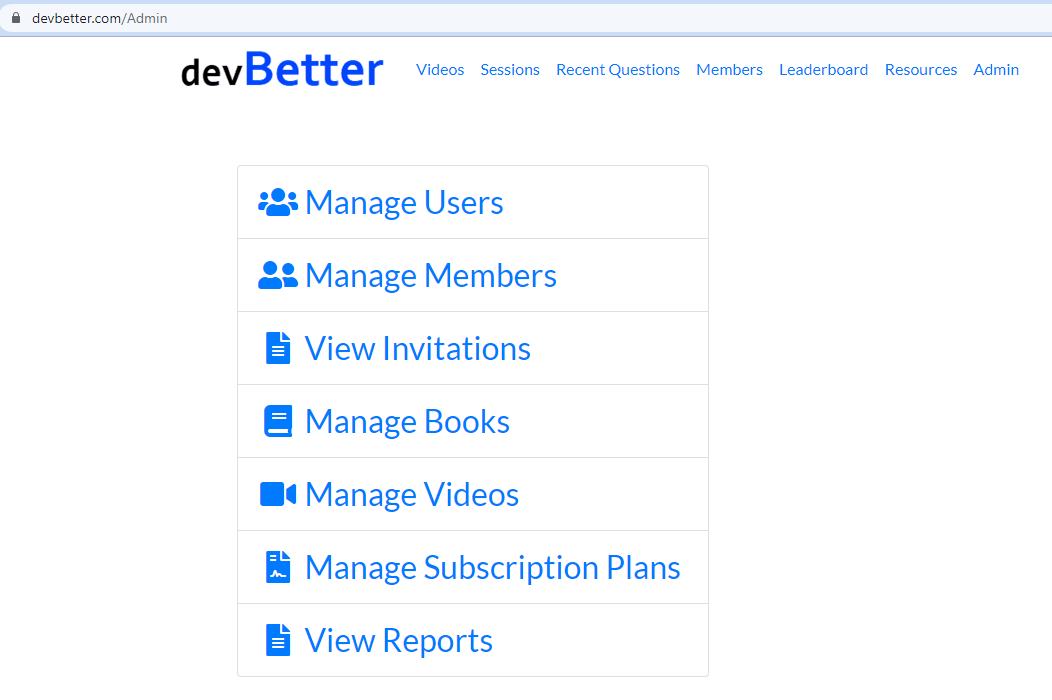This screenshot has height=700, width=1052.
Task: Click the document icon beside View Invitations
Action: 277,347
